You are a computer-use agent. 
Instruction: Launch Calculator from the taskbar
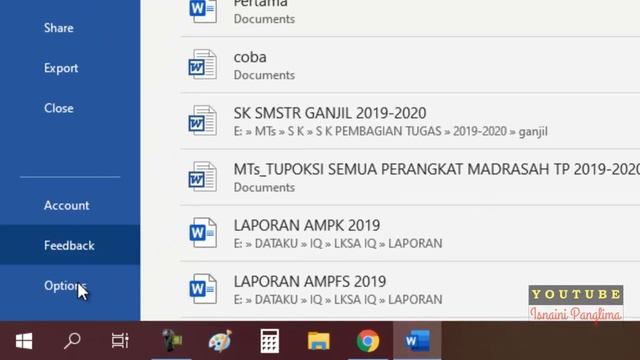[x=269, y=341]
